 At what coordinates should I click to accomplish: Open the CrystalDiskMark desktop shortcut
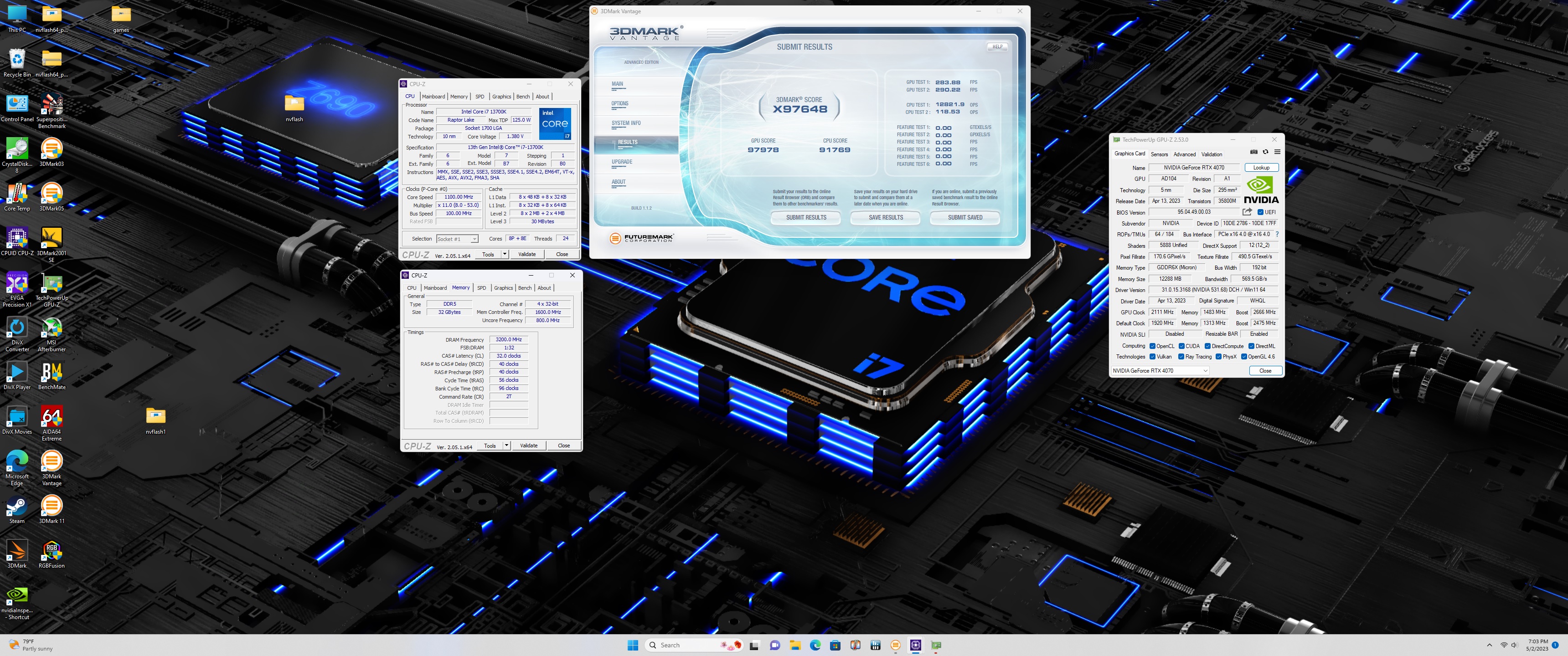coord(17,155)
